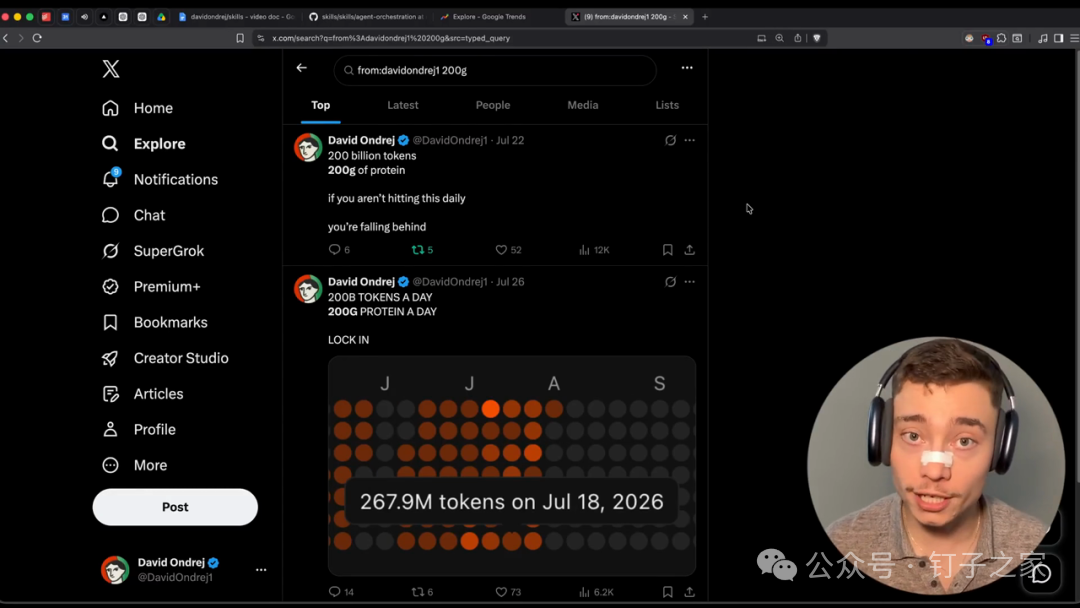The width and height of the screenshot is (1080, 608).
Task: Open Creator Studio in sidebar
Action: coord(165,358)
